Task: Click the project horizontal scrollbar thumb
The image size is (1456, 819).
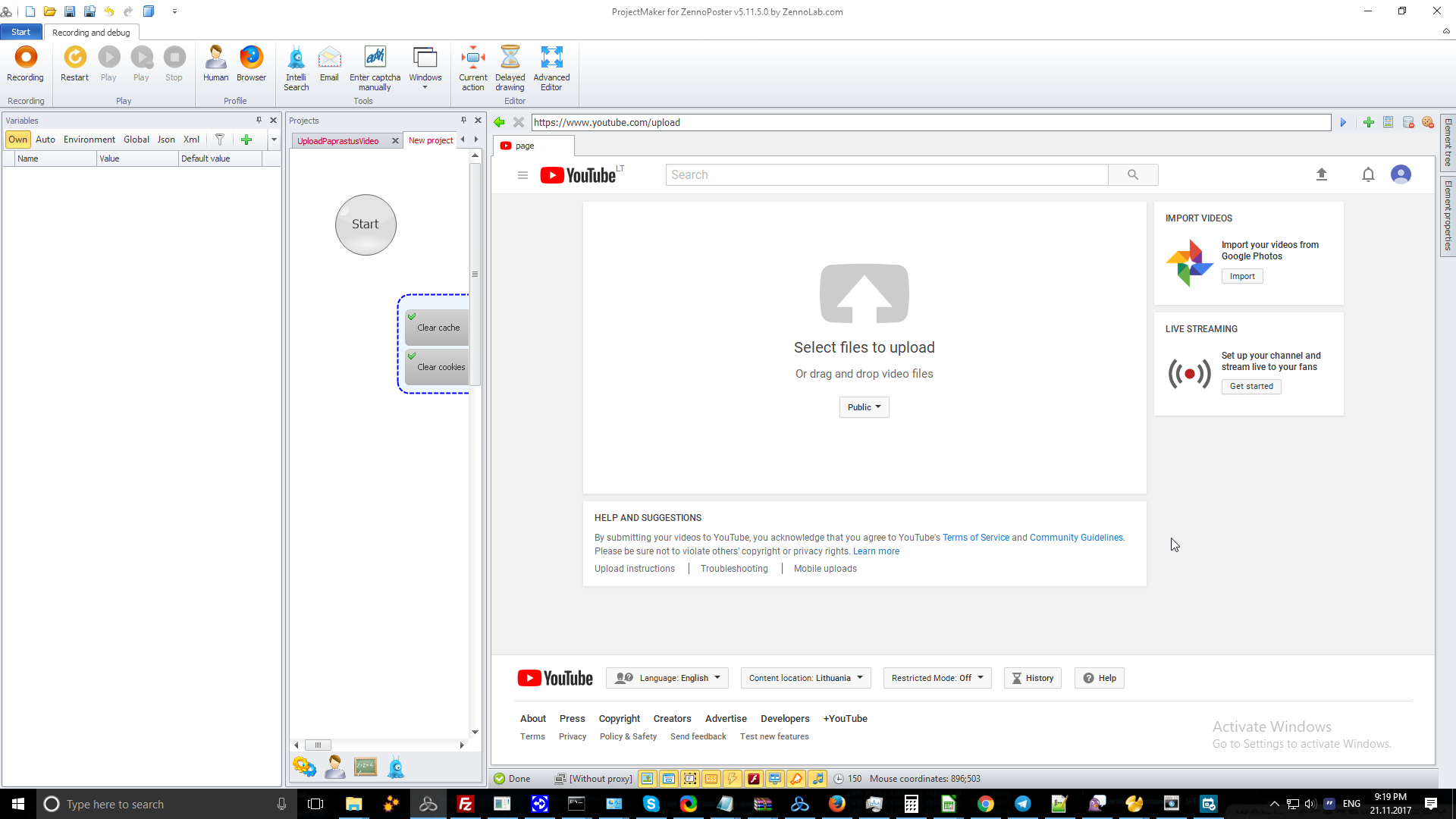Action: tap(318, 745)
